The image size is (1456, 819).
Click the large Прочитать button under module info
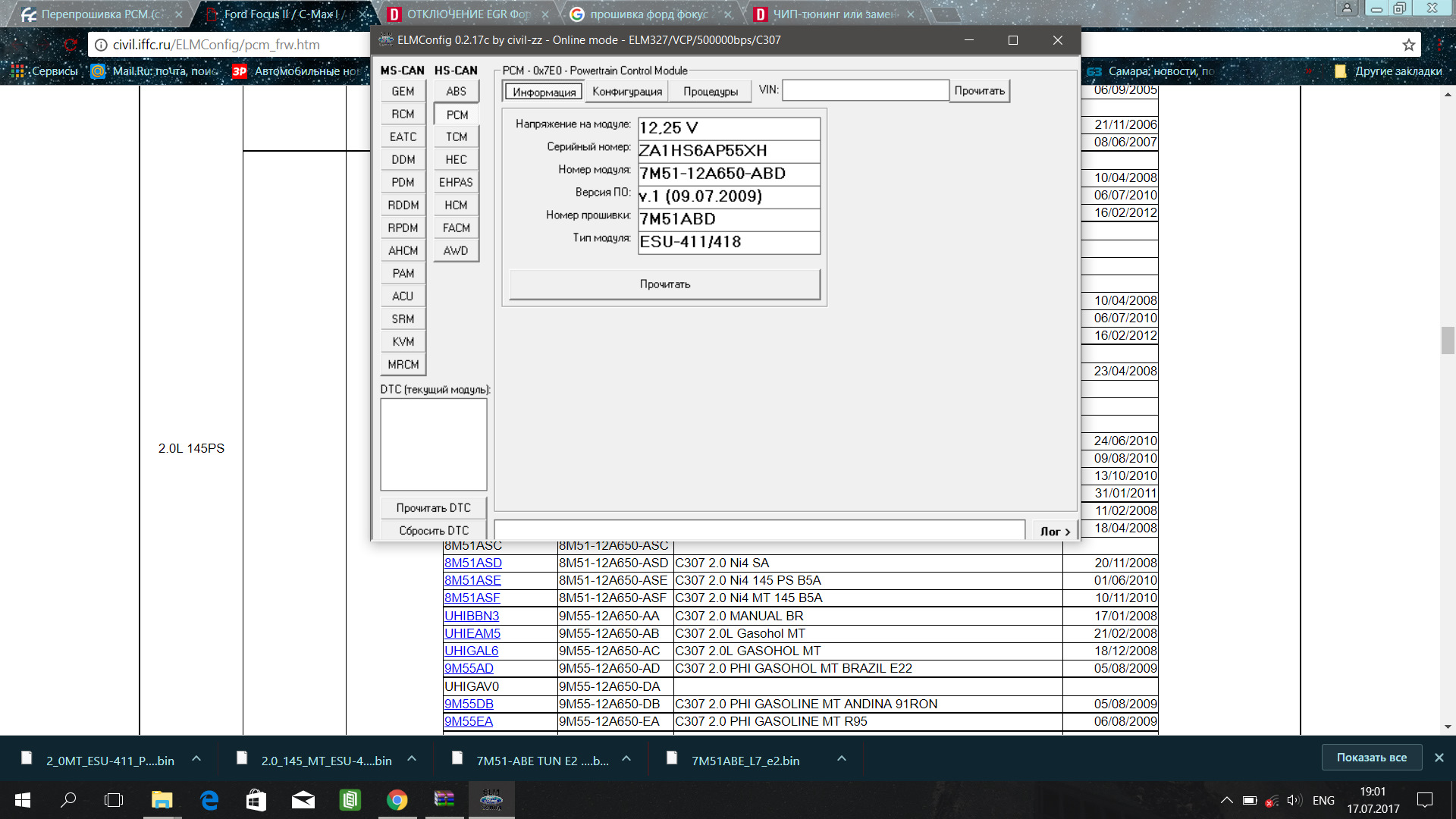click(x=664, y=284)
